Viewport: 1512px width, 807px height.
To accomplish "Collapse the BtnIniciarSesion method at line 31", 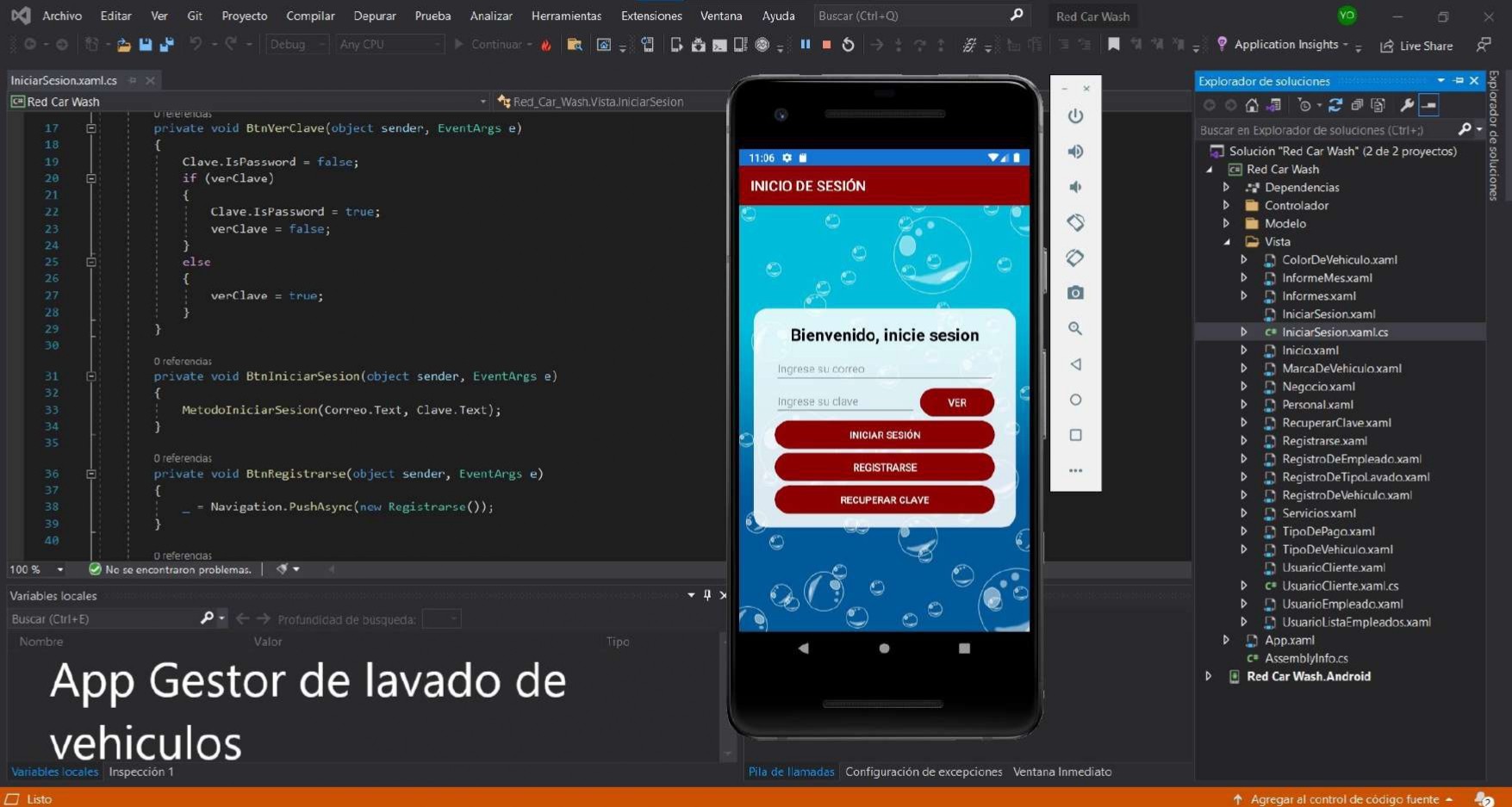I will pos(90,376).
